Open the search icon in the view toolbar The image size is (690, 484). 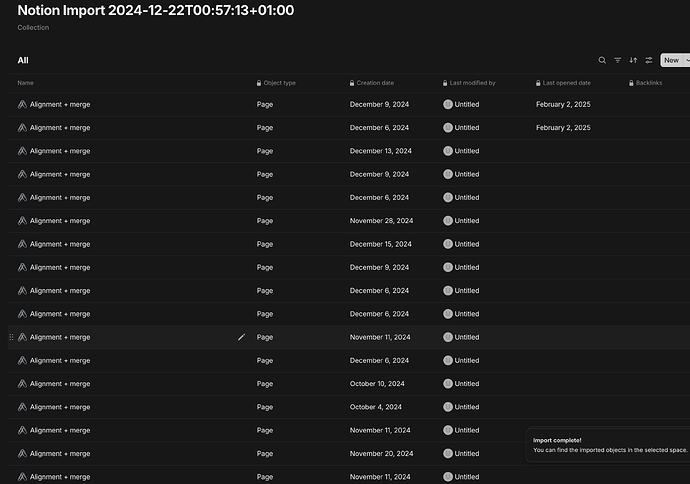pyautogui.click(x=602, y=60)
